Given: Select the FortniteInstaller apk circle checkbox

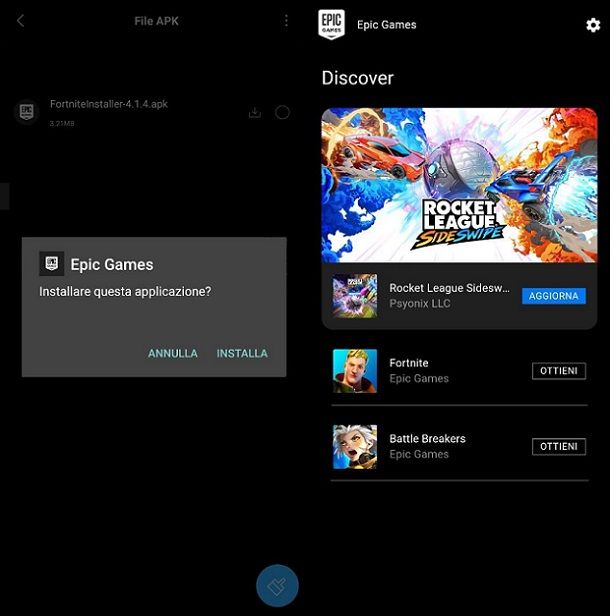Looking at the screenshot, I should (x=282, y=113).
